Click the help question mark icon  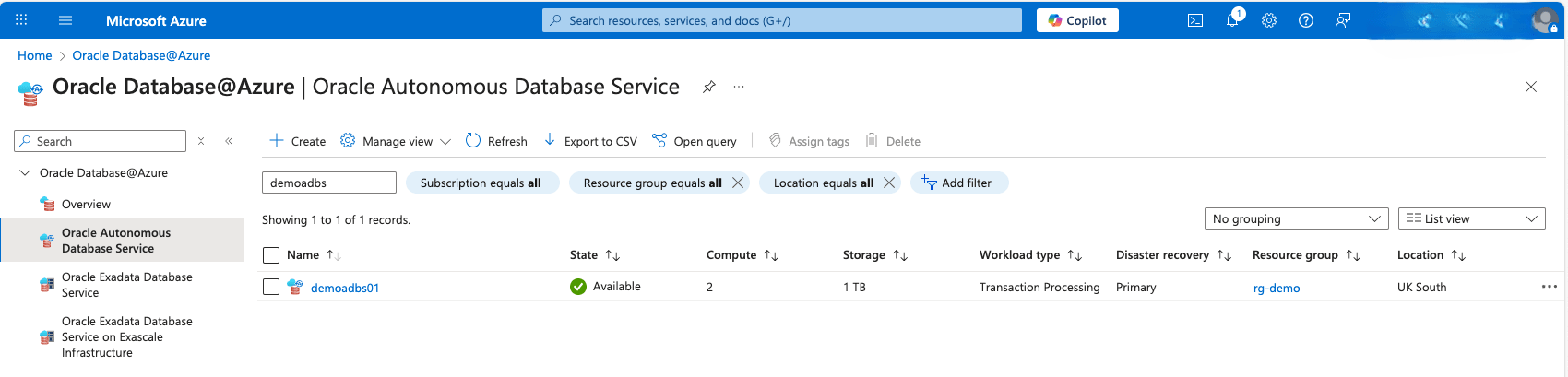1306,20
